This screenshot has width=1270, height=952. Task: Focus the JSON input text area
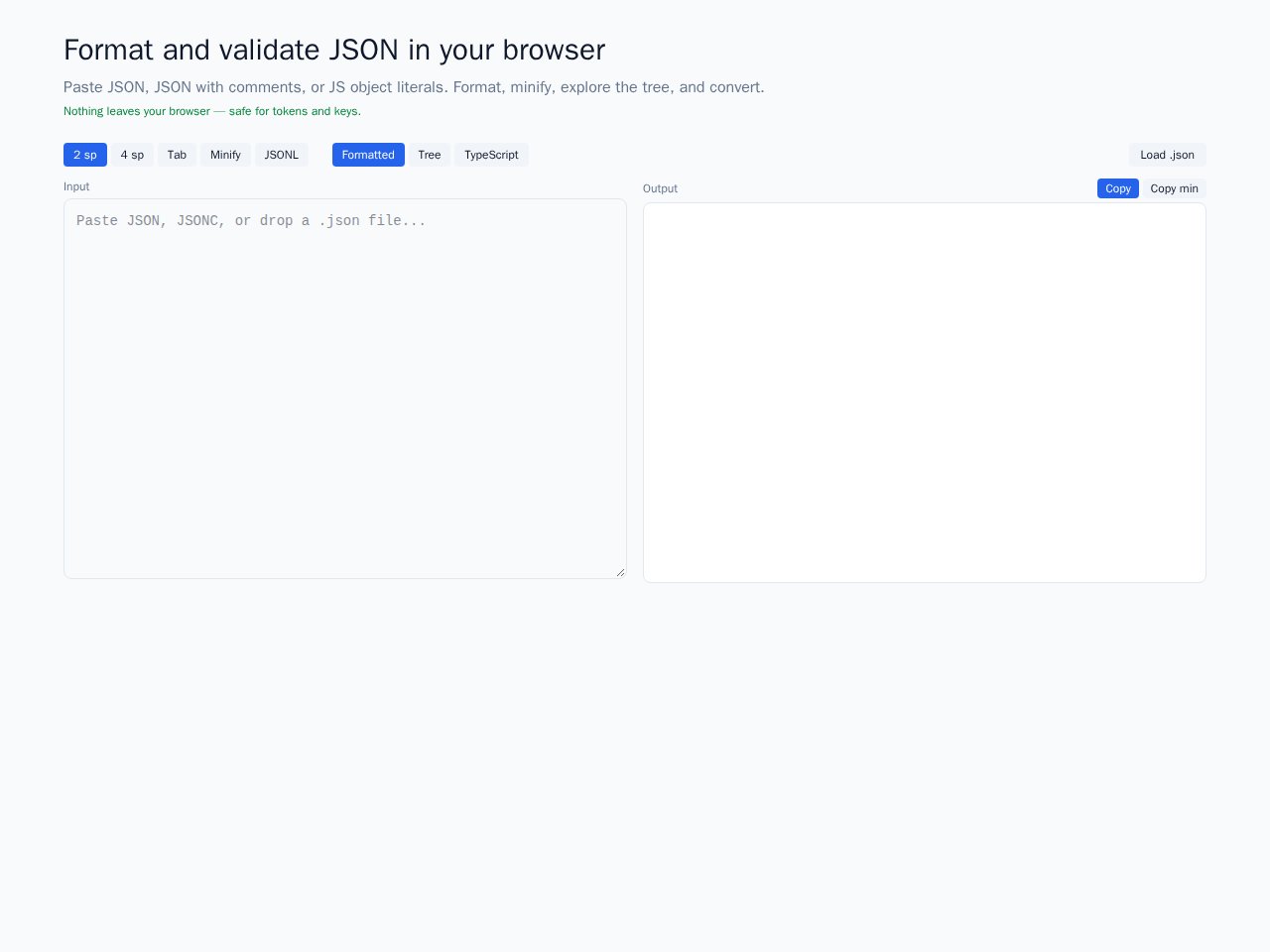tap(345, 389)
